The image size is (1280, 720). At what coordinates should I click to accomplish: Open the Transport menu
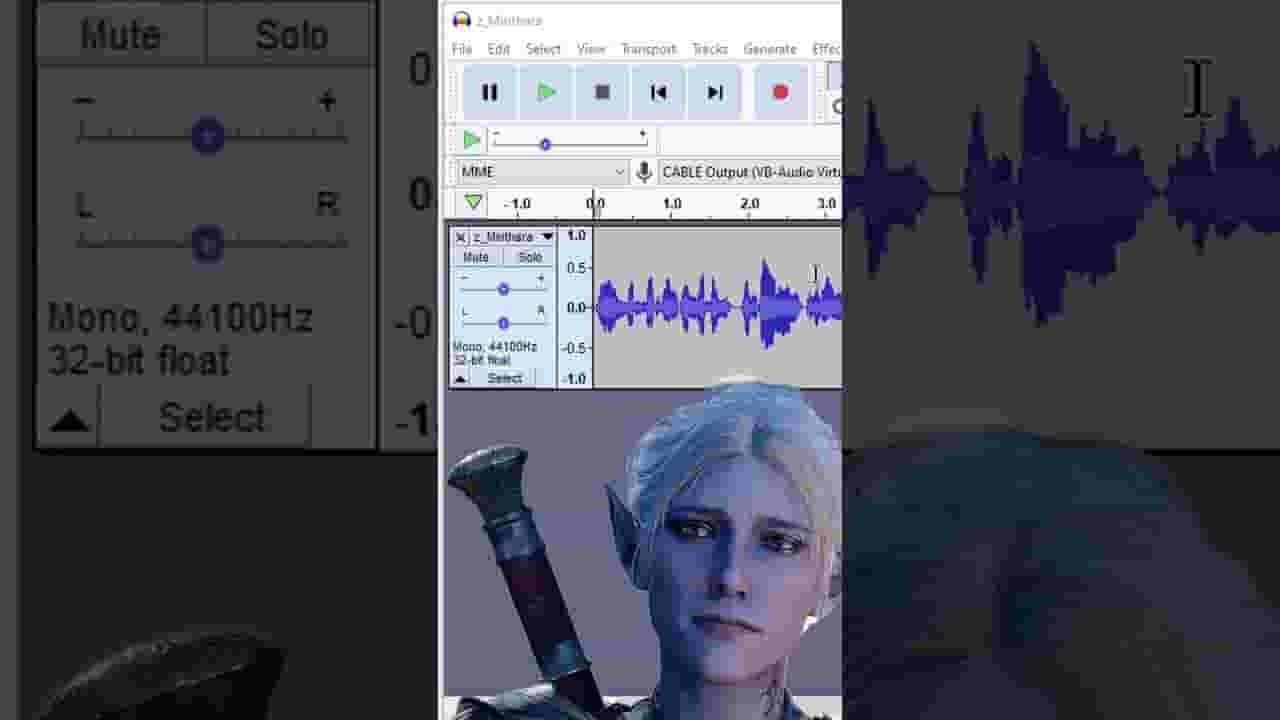648,49
